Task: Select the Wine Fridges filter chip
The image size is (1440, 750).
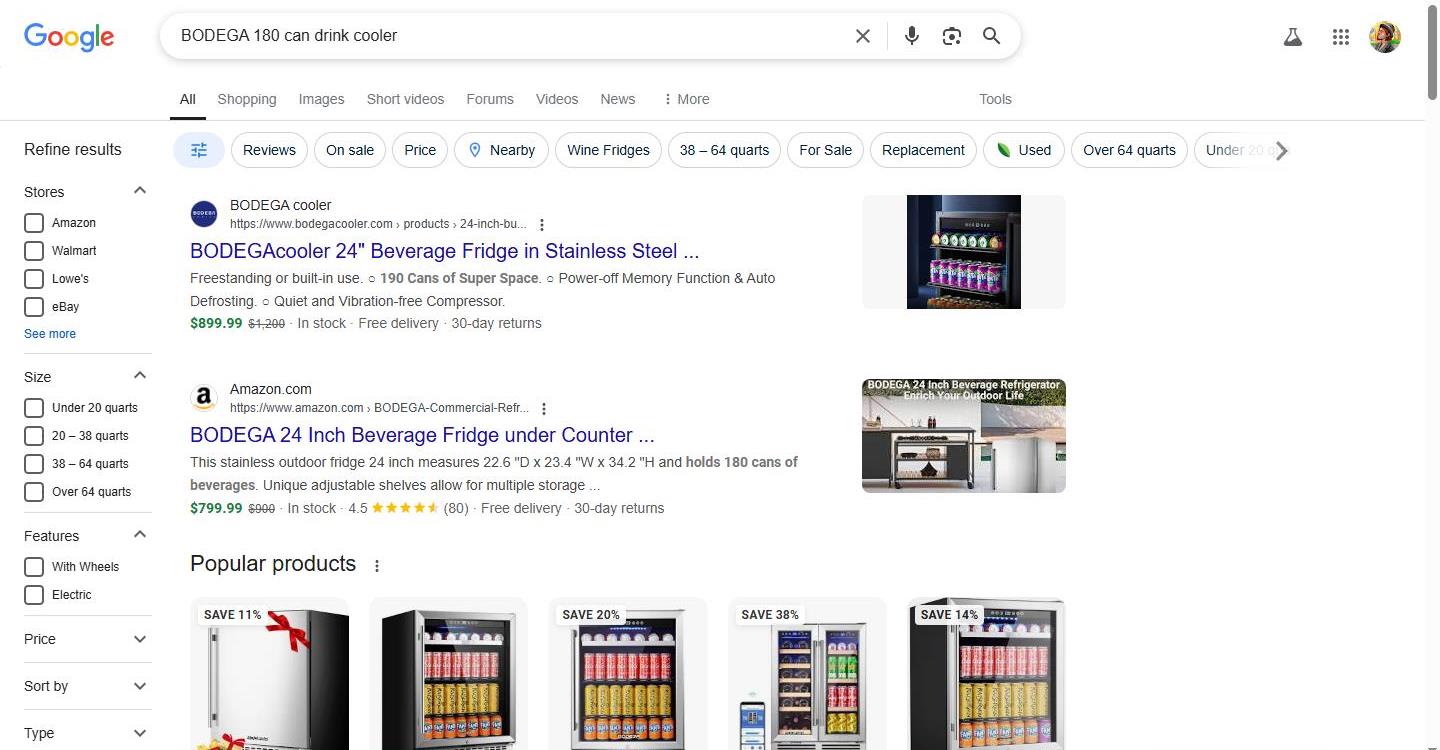Action: pyautogui.click(x=608, y=150)
